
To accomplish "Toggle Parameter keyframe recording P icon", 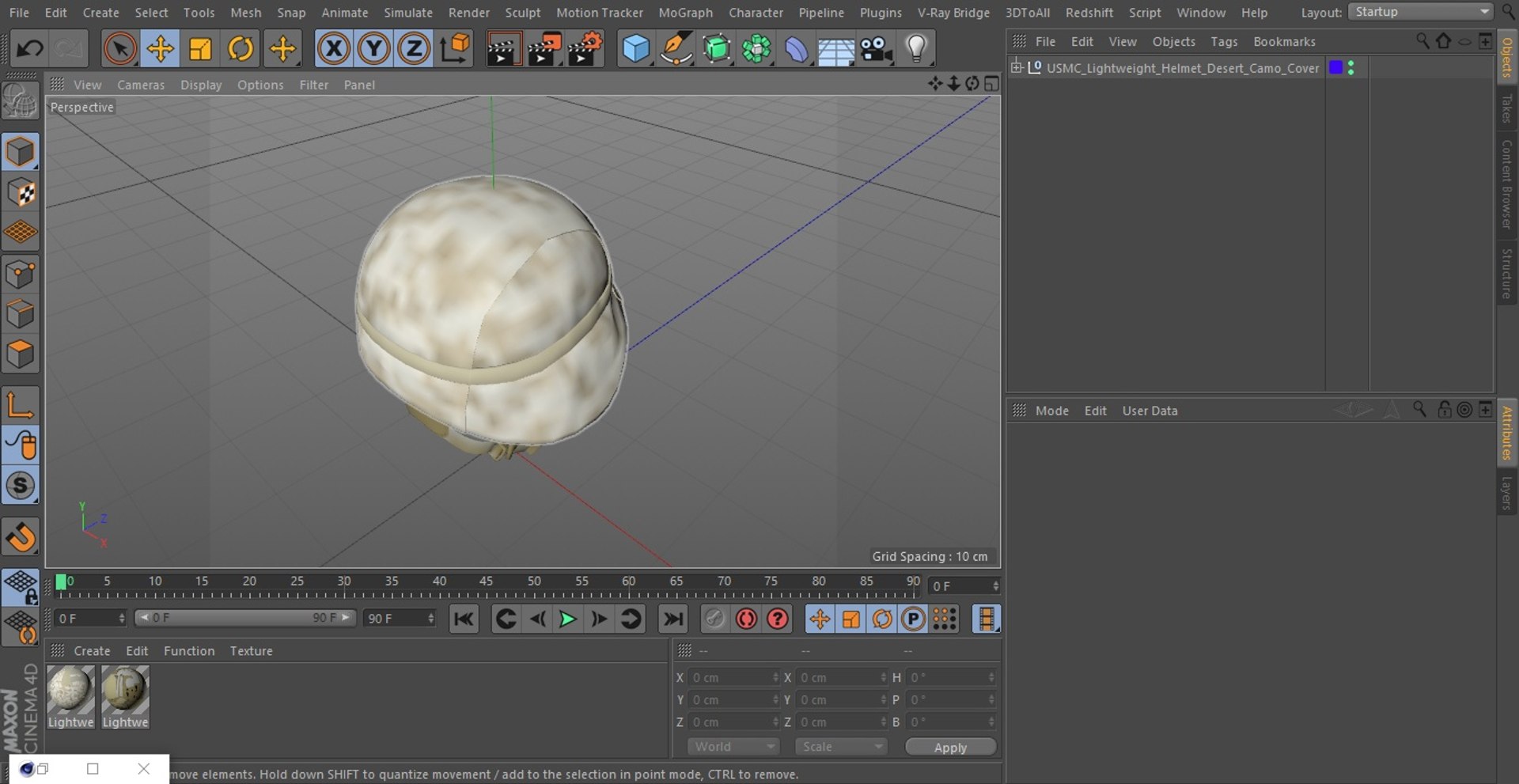I will (x=913, y=619).
